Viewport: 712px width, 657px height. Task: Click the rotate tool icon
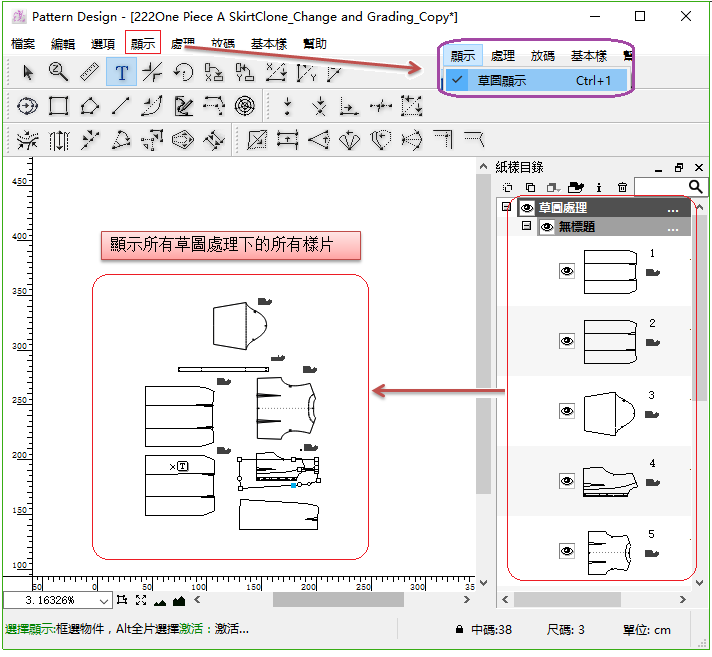click(183, 72)
